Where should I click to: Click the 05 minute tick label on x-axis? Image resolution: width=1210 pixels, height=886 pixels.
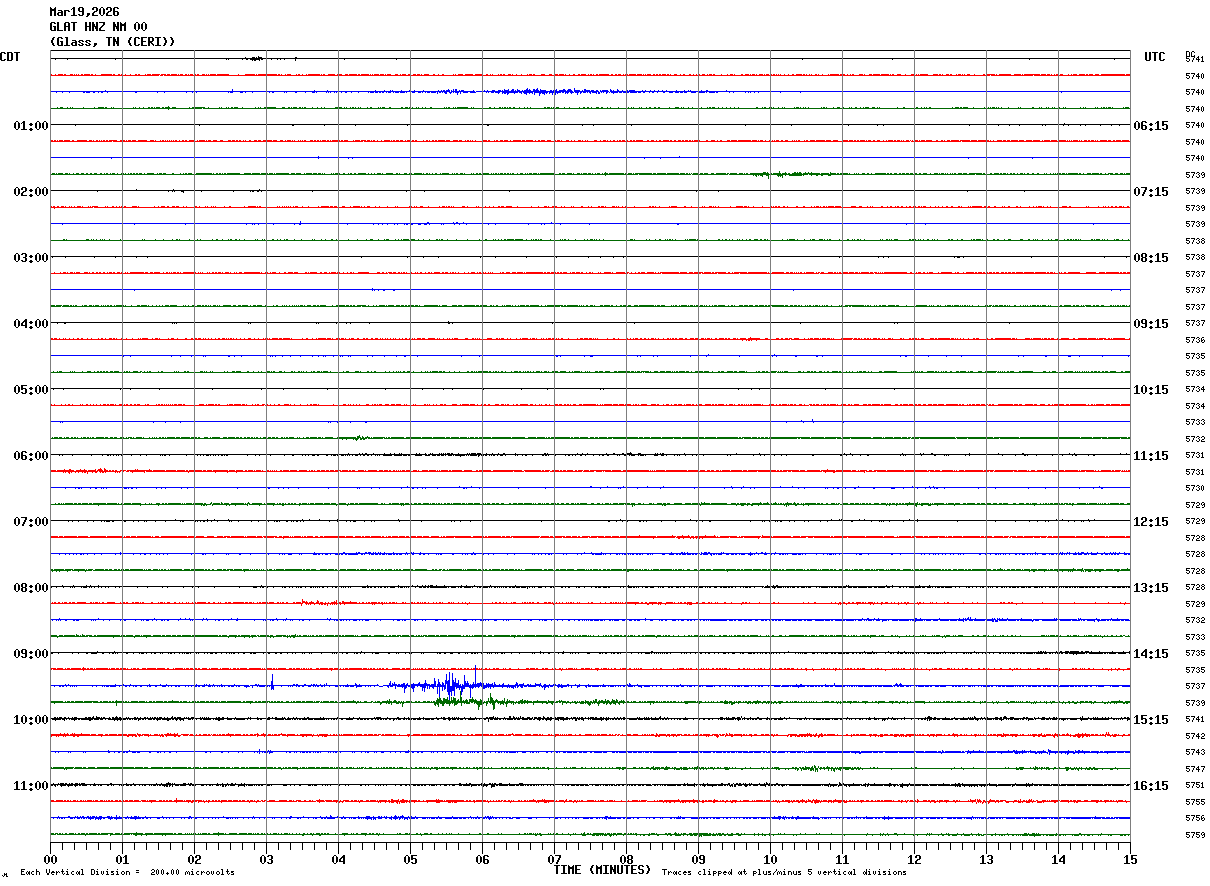(x=410, y=859)
